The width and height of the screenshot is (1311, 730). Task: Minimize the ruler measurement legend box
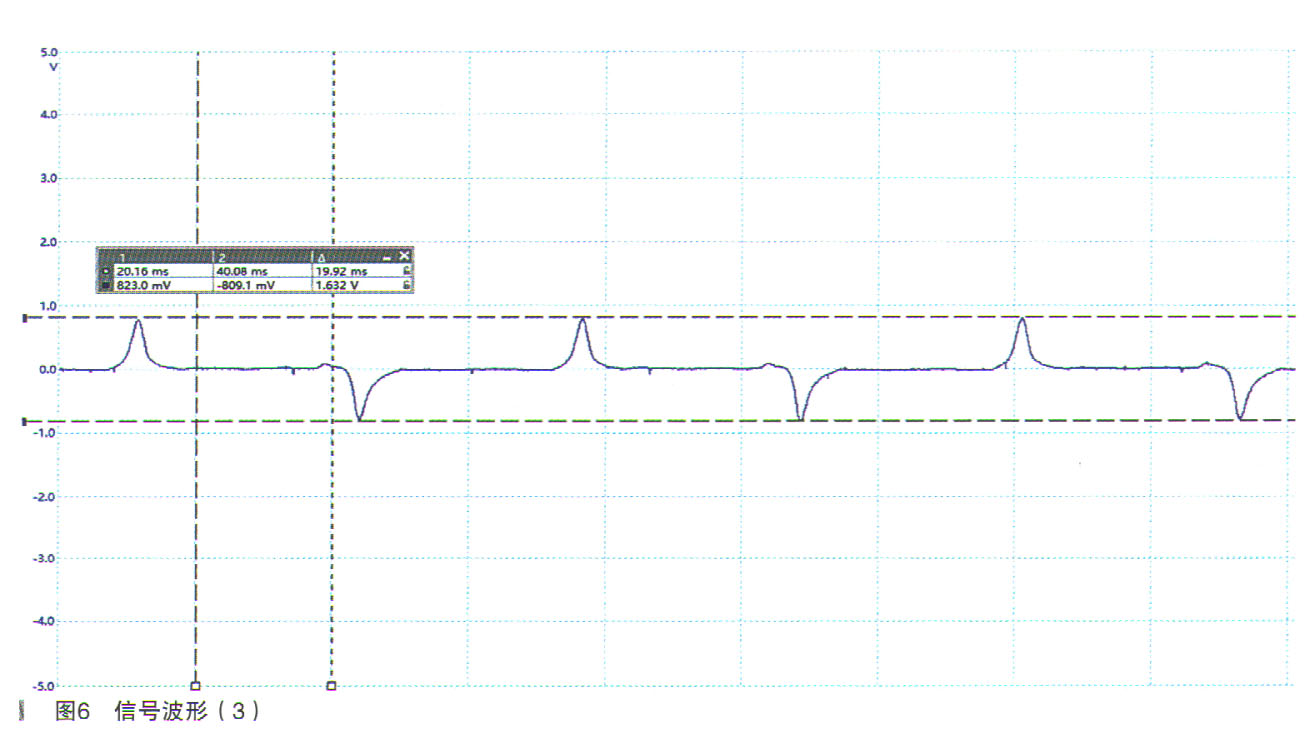tap(388, 258)
